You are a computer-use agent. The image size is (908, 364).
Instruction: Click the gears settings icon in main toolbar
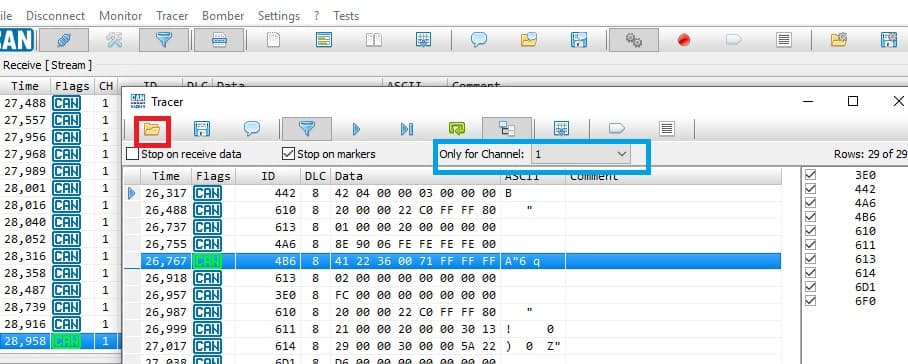coord(634,40)
